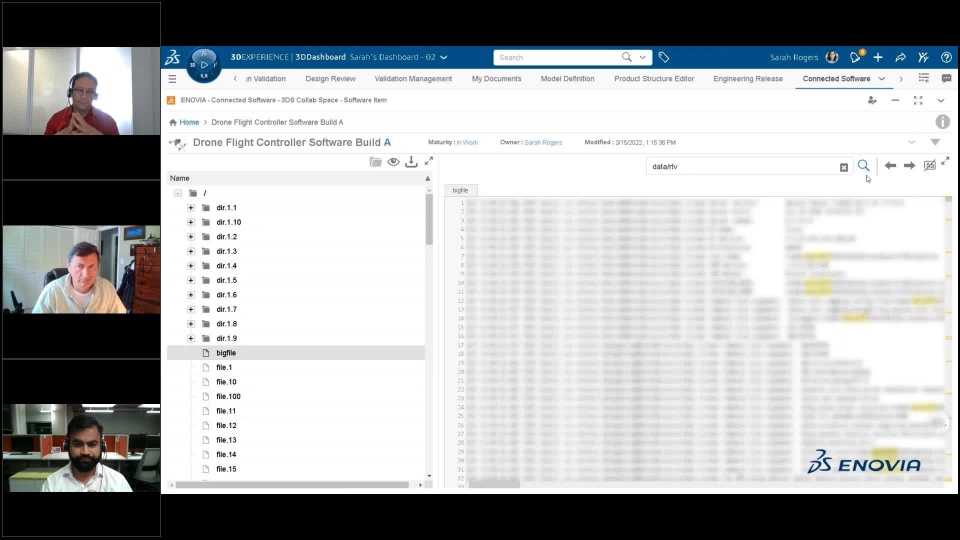Open the Sarah's Dashboard dropdown
Image resolution: width=960 pixels, height=540 pixels.
(x=444, y=58)
